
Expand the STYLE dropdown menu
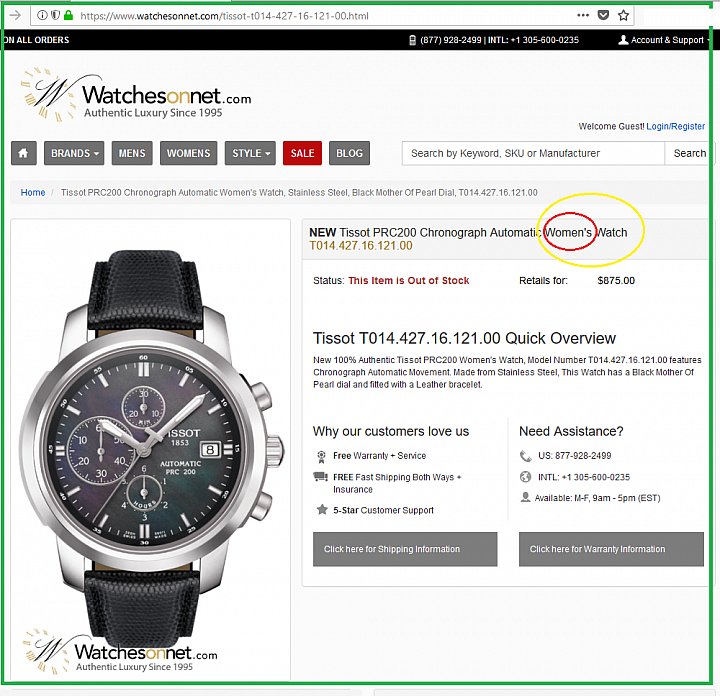[250, 153]
